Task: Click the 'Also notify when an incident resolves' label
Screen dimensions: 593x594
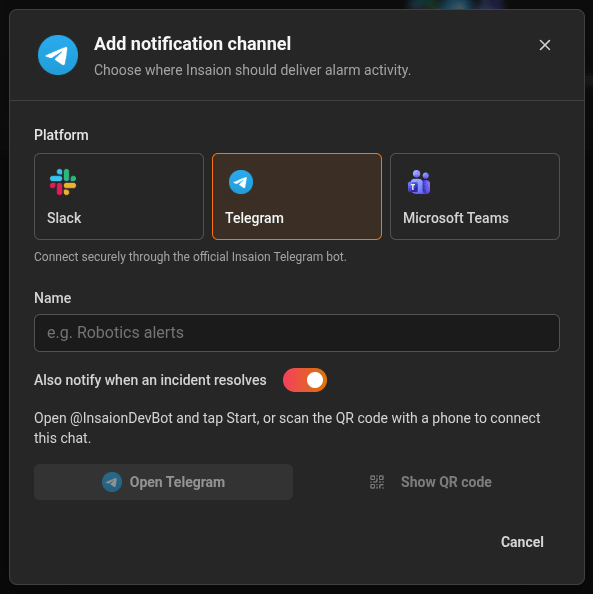Action: 150,380
